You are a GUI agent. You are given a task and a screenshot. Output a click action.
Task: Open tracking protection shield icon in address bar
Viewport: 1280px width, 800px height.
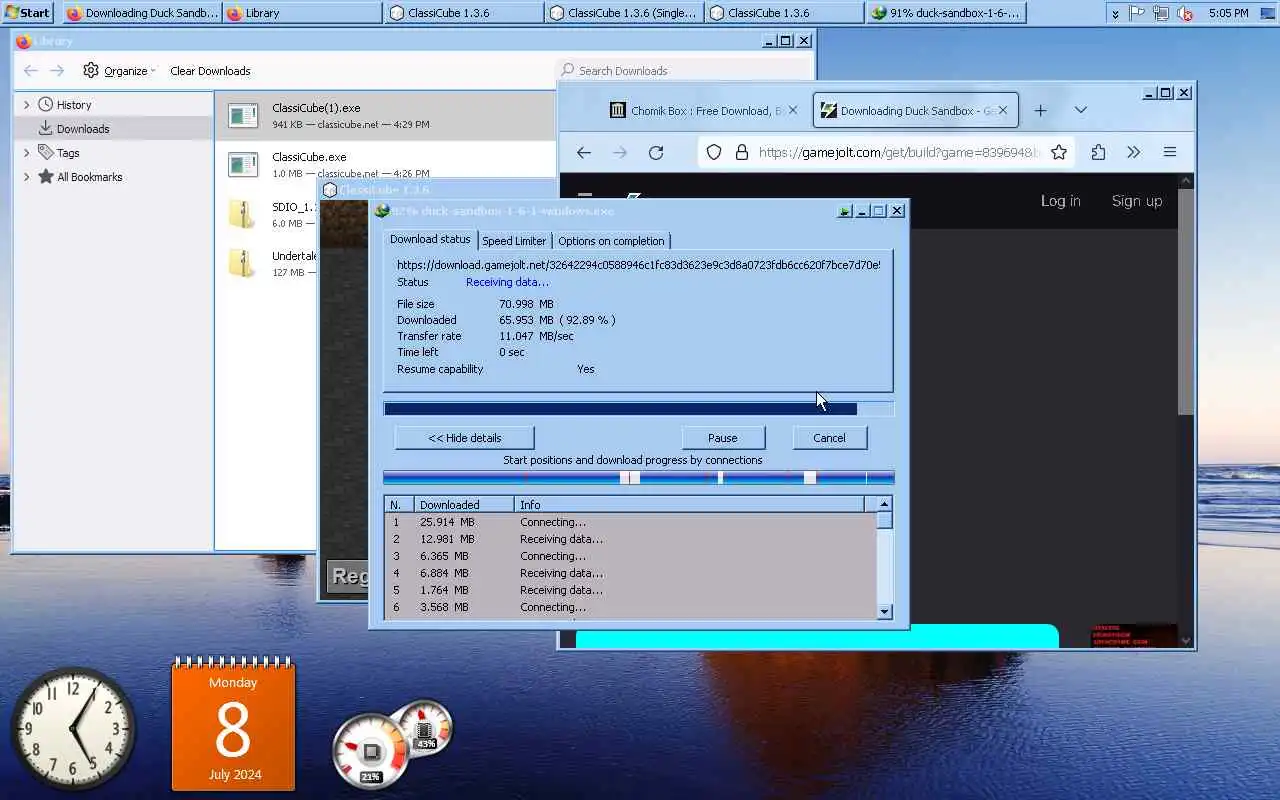point(714,152)
